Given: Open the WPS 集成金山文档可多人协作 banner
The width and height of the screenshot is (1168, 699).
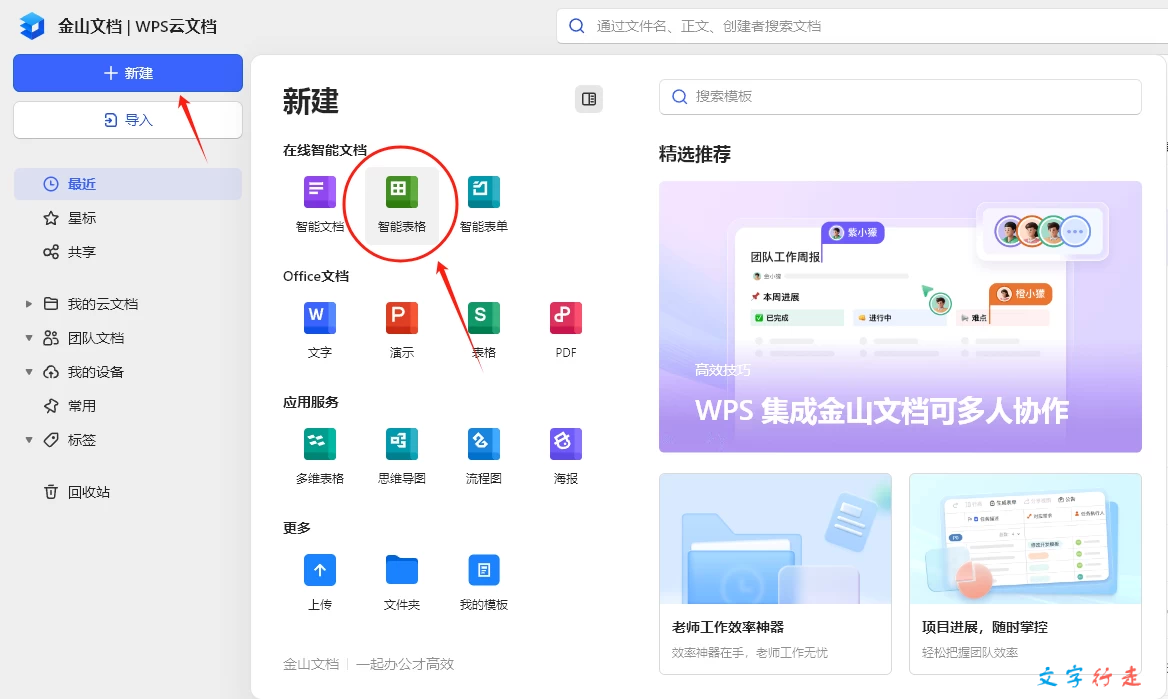Looking at the screenshot, I should coord(900,317).
